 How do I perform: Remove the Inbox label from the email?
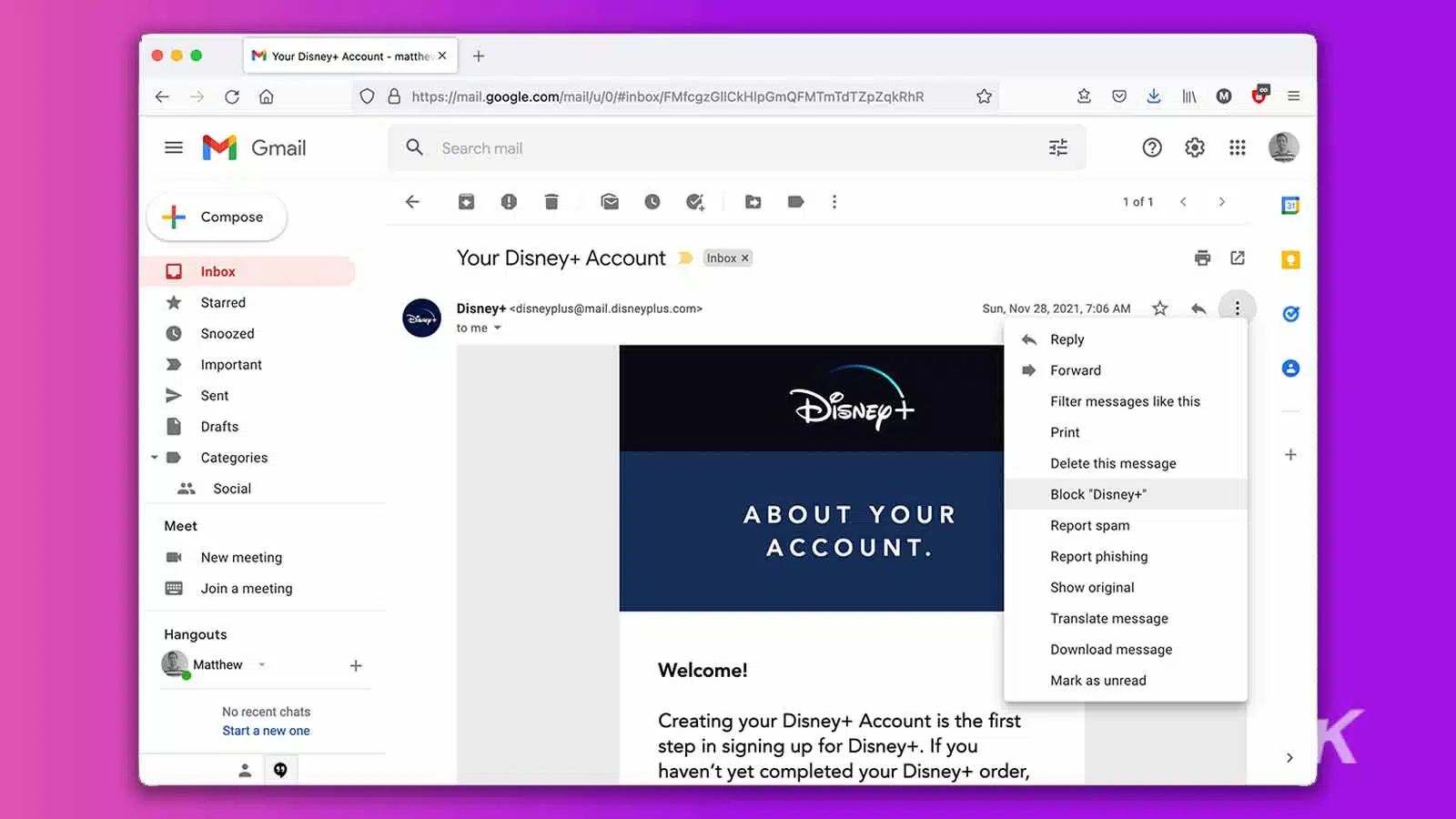point(743,258)
